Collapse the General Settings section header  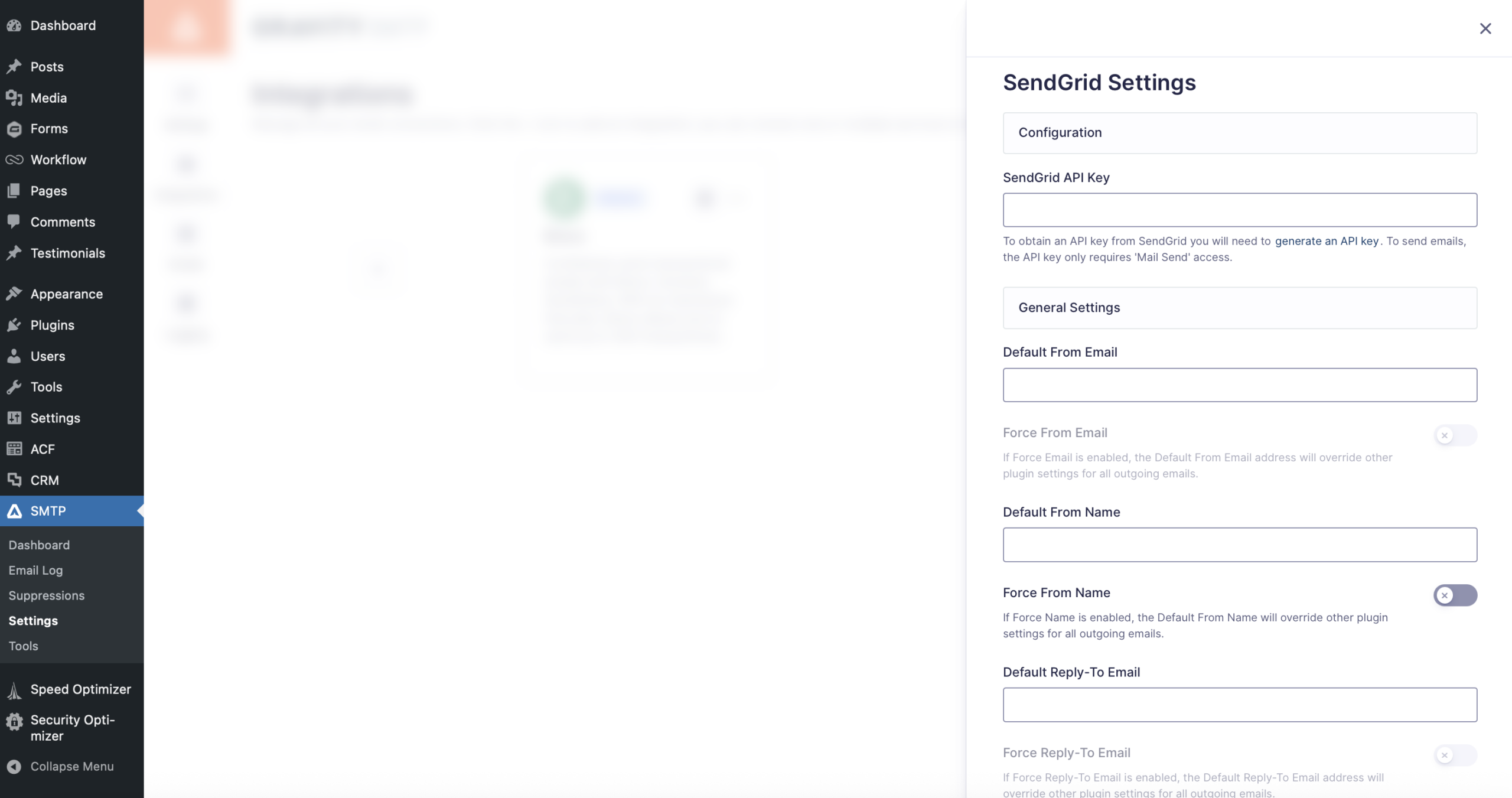[x=1239, y=308]
